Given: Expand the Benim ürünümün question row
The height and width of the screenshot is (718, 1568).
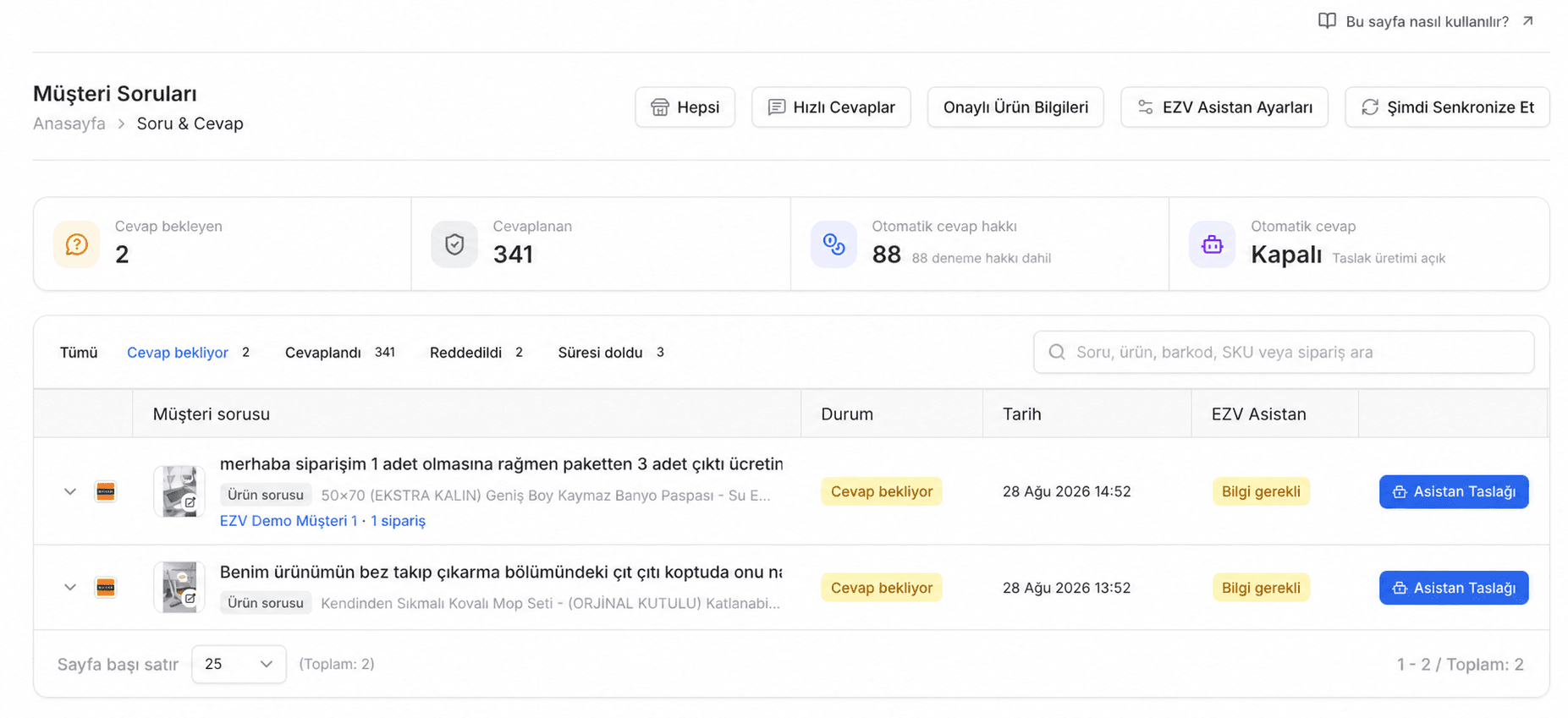Looking at the screenshot, I should pyautogui.click(x=70, y=587).
